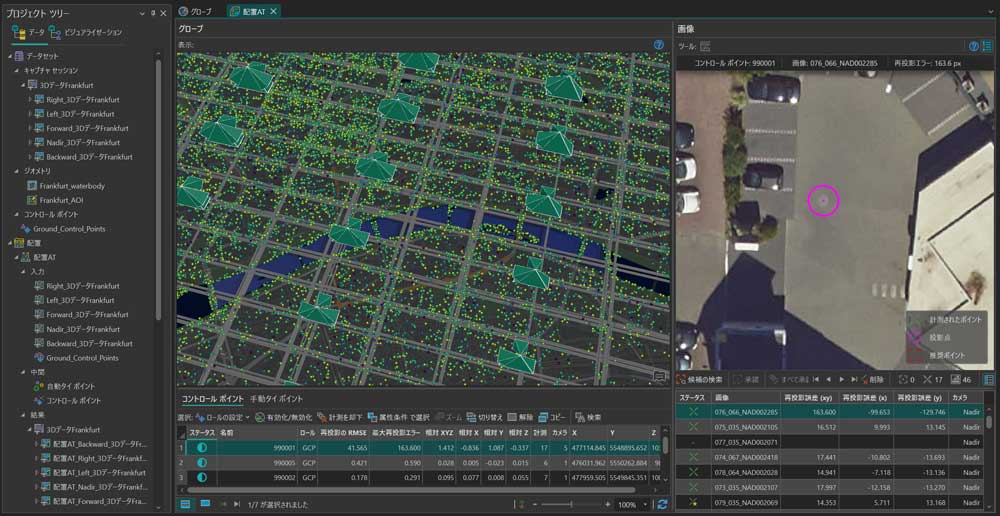Screen dimensions: 1000x516
Task: Collapse the キャプチャ セッション tree node
Action: point(17,71)
